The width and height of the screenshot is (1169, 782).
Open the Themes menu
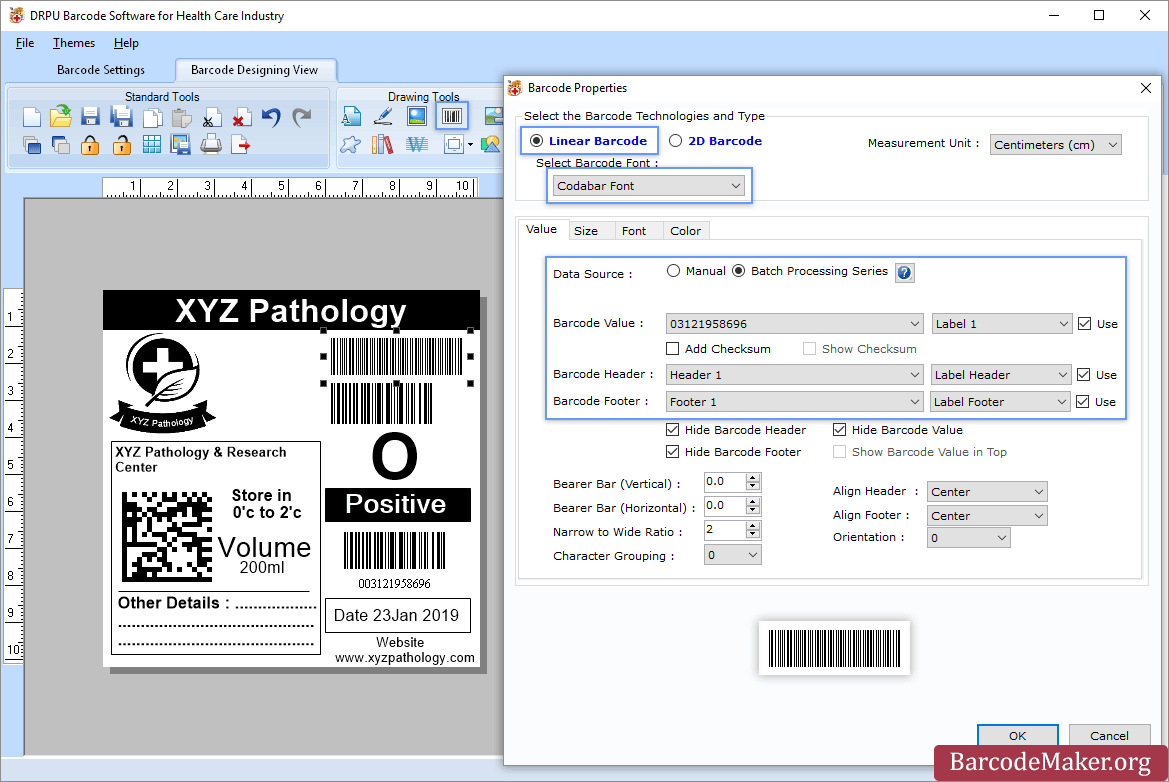pyautogui.click(x=74, y=43)
